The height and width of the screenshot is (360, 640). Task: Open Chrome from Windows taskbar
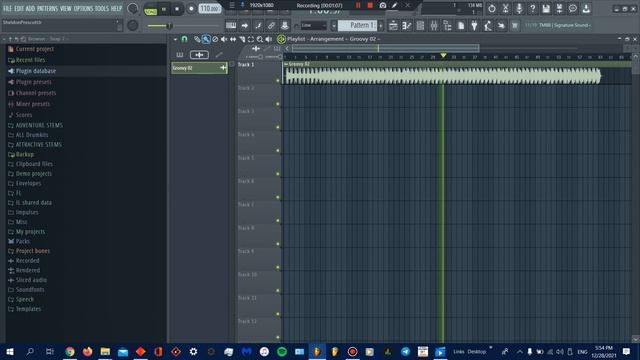[x=70, y=351]
